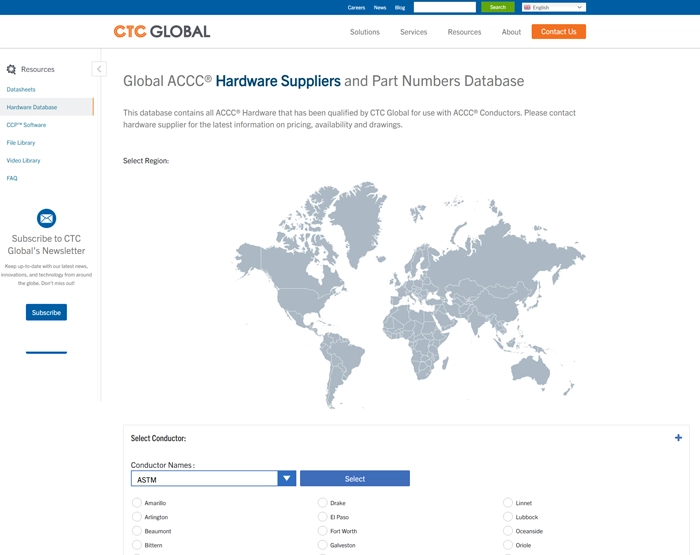Click the newsletter envelope icon
Image resolution: width=700 pixels, height=555 pixels.
tap(46, 218)
